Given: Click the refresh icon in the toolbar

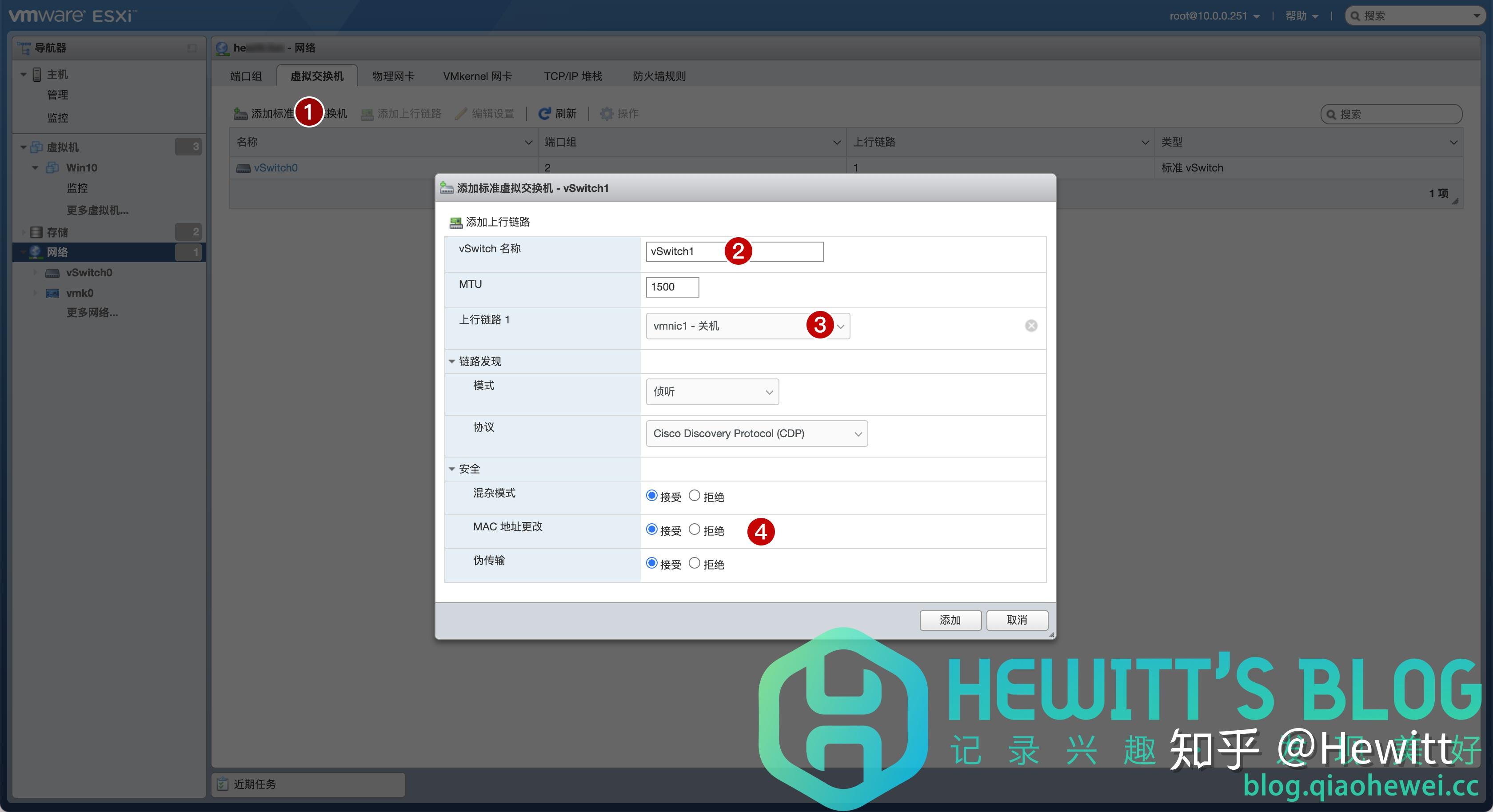Looking at the screenshot, I should point(545,114).
